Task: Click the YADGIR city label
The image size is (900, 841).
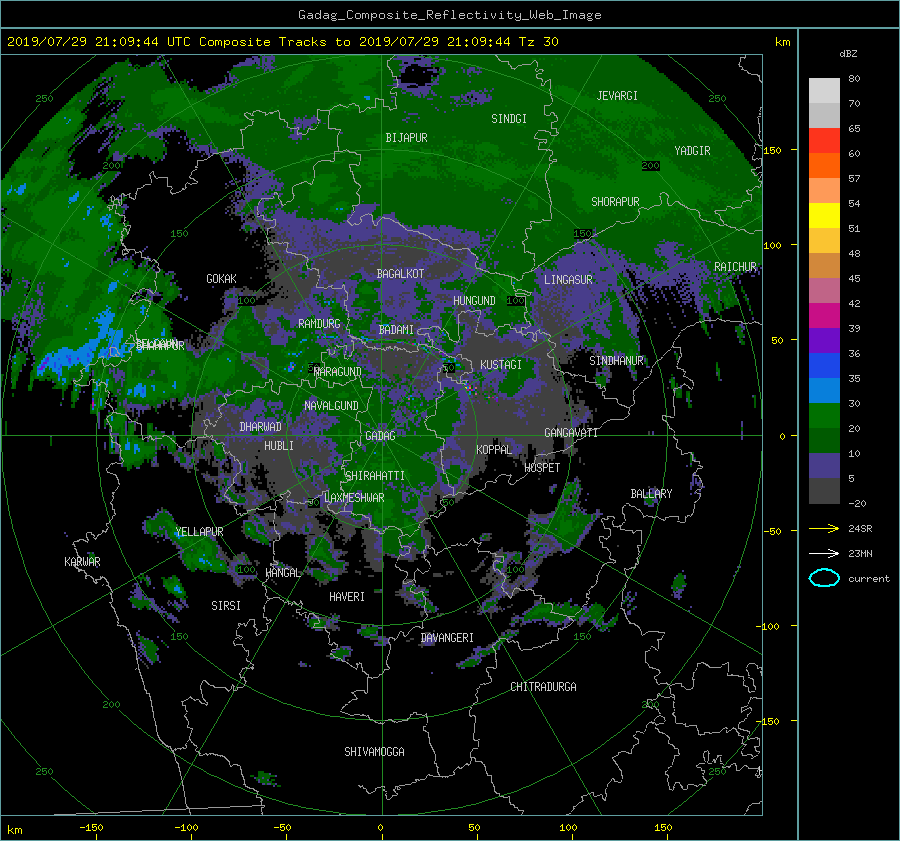Action: (692, 151)
